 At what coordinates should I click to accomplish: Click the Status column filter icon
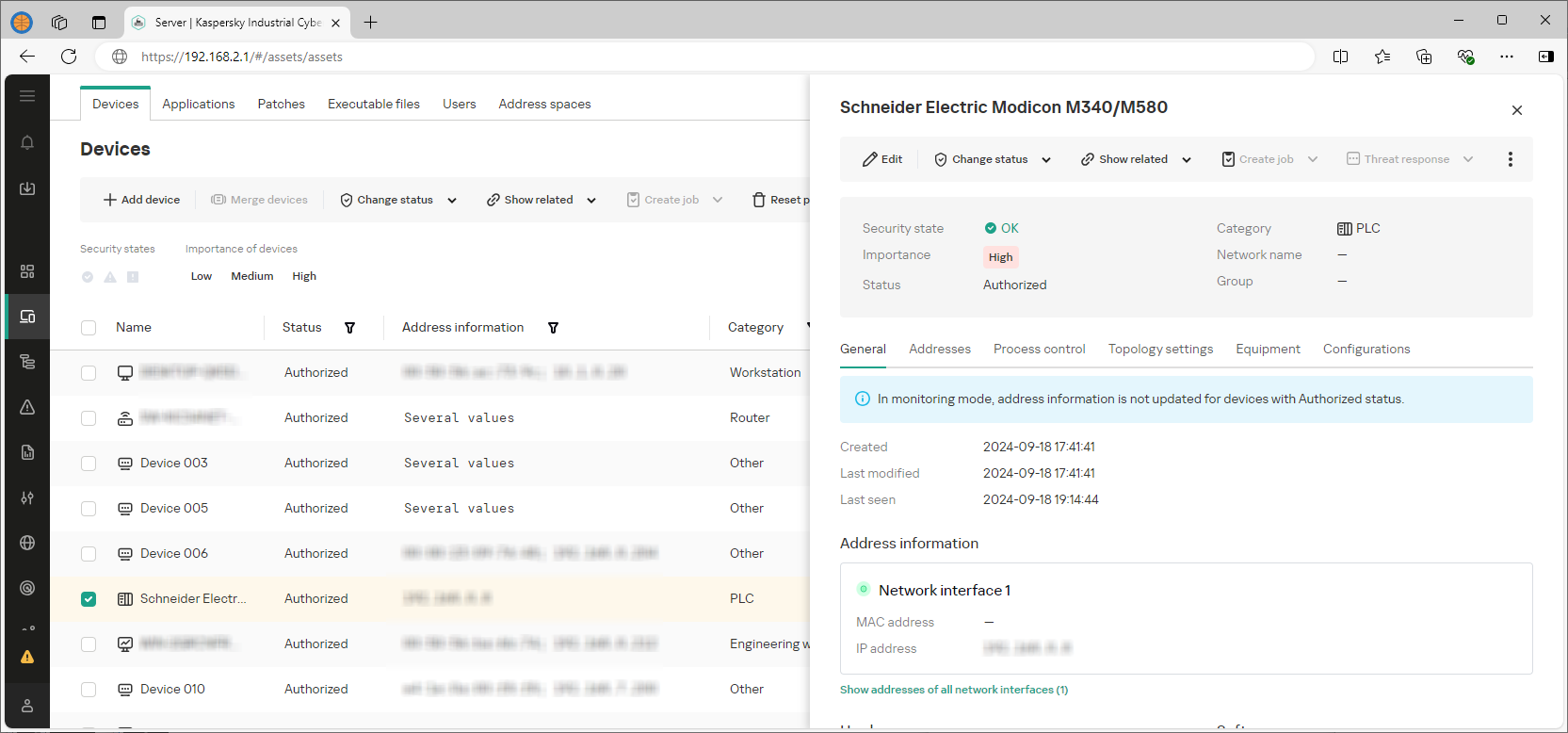[349, 328]
